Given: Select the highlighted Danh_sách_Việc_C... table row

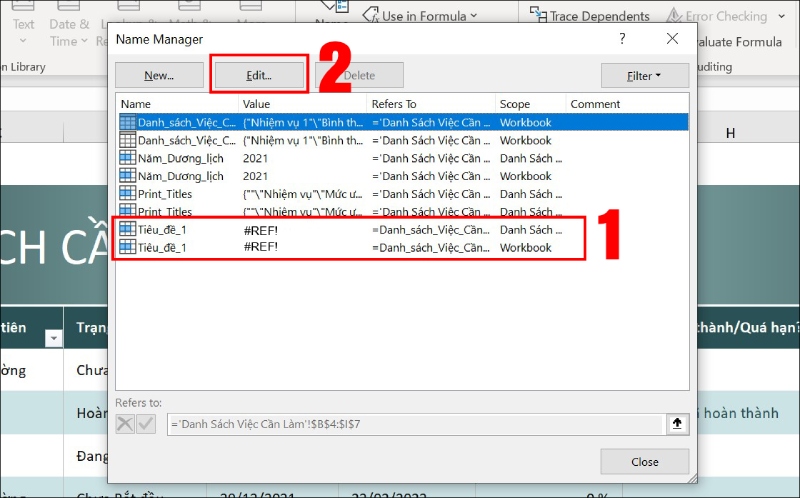Looking at the screenshot, I should [403, 122].
